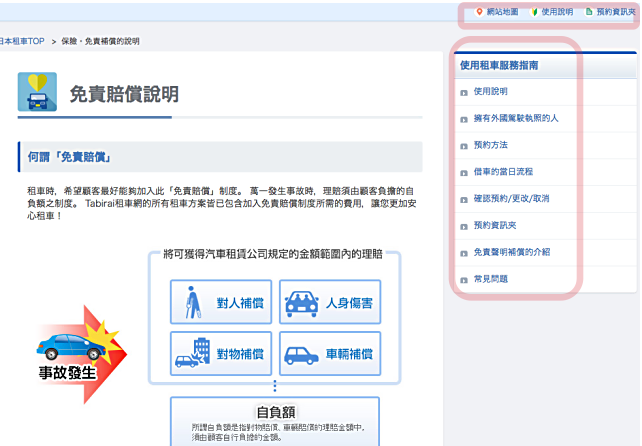The height and width of the screenshot is (446, 642).
Task: Open 借車的當日流程 sidebar entry
Action: click(504, 172)
